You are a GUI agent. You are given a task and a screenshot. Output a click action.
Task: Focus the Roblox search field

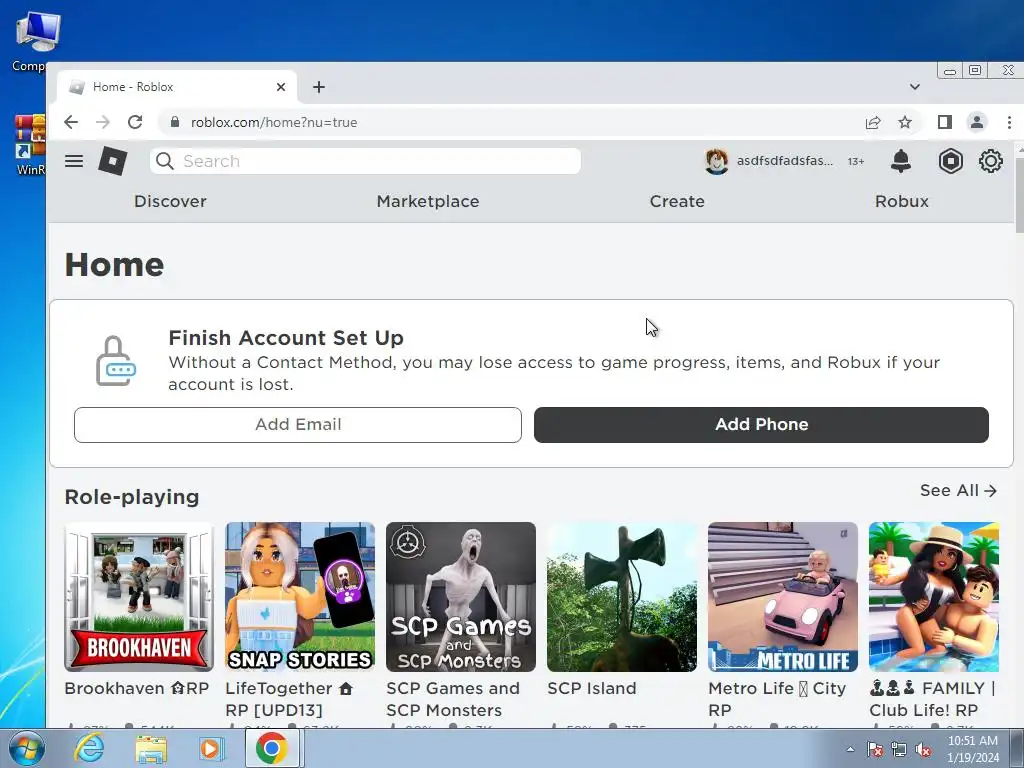pos(365,161)
